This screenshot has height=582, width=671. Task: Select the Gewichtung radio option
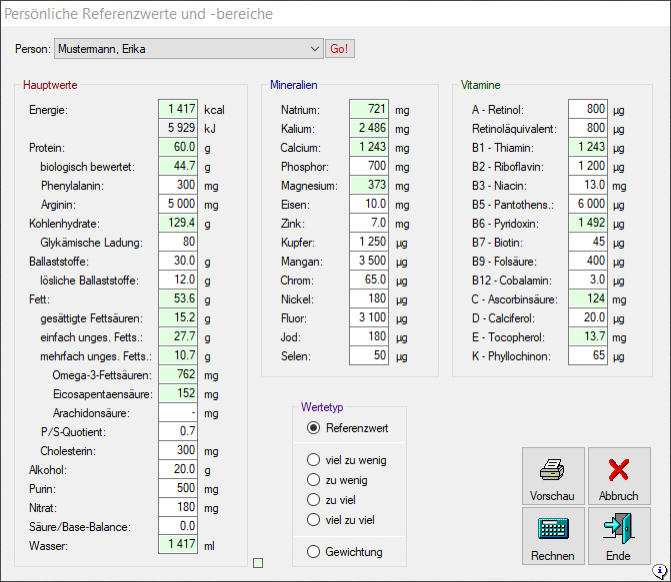point(314,552)
